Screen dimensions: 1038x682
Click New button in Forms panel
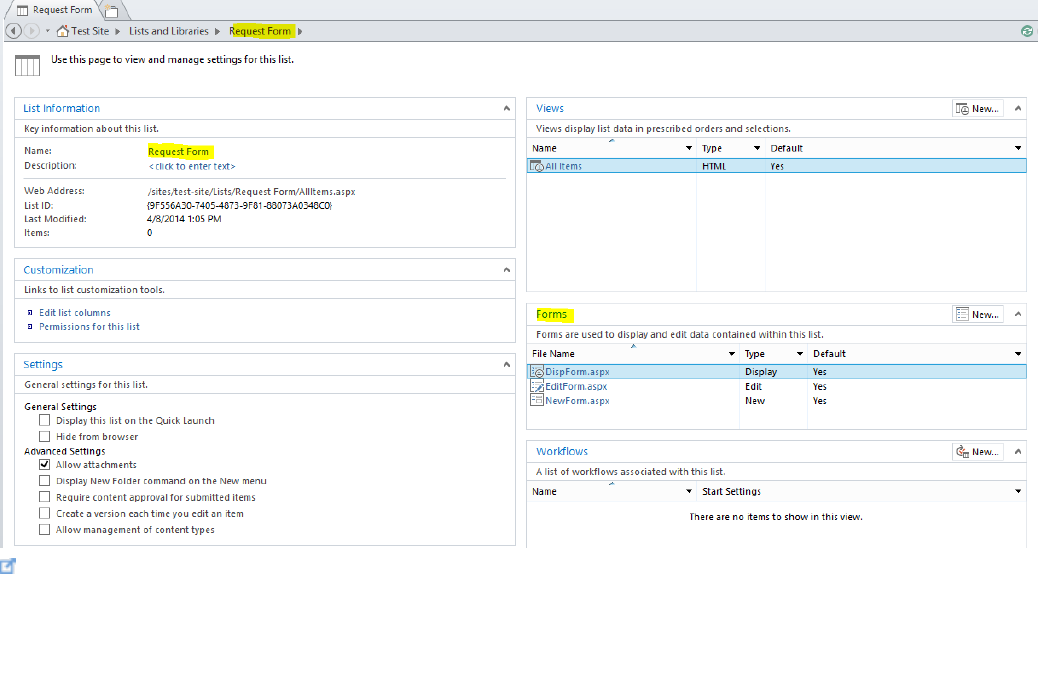(978, 315)
